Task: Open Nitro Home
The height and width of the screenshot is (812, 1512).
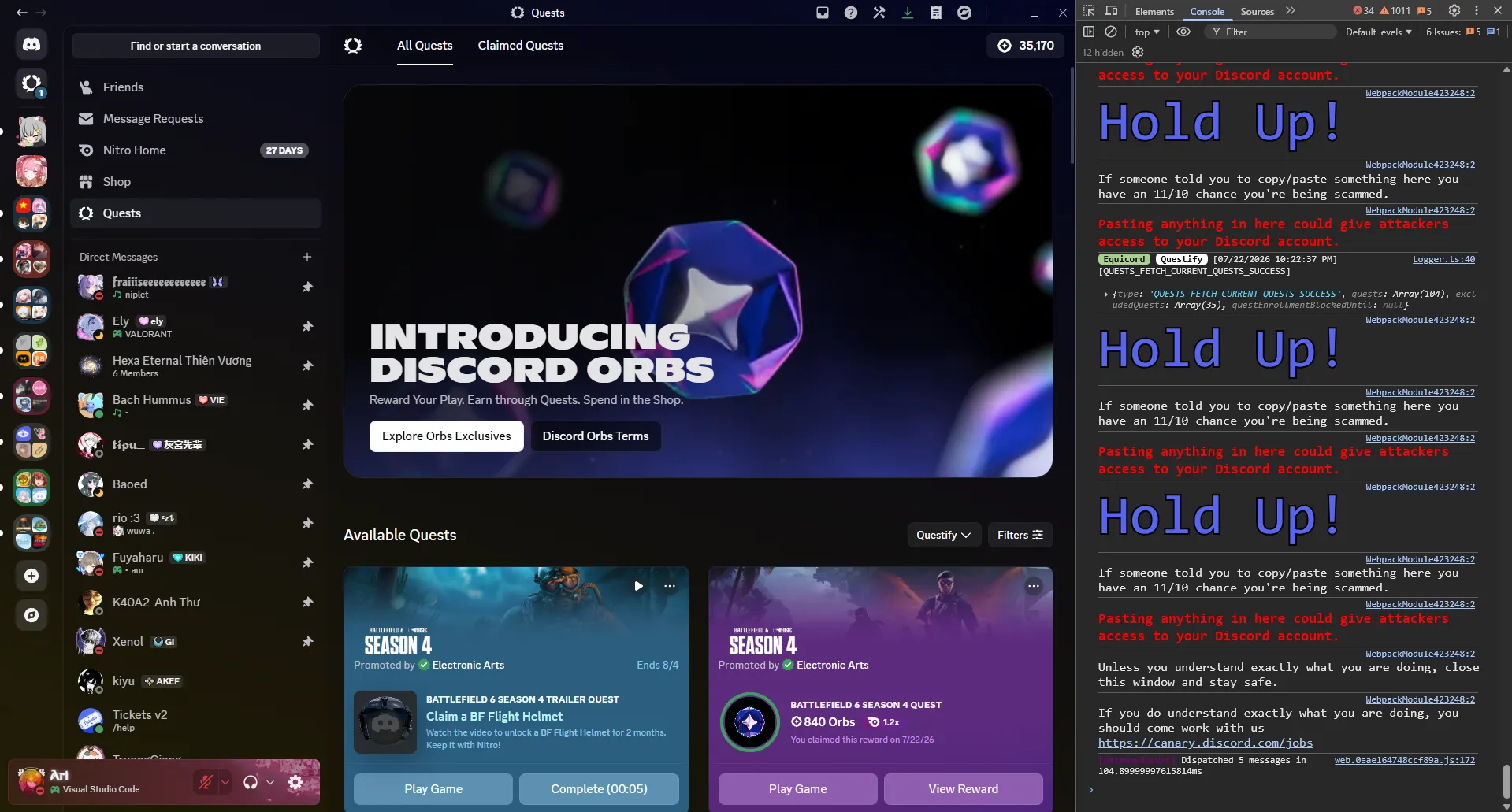Action: 195,150
